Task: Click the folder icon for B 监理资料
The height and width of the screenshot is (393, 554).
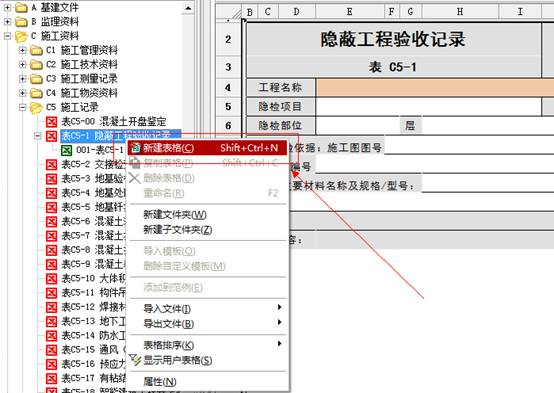Action: [x=21, y=22]
